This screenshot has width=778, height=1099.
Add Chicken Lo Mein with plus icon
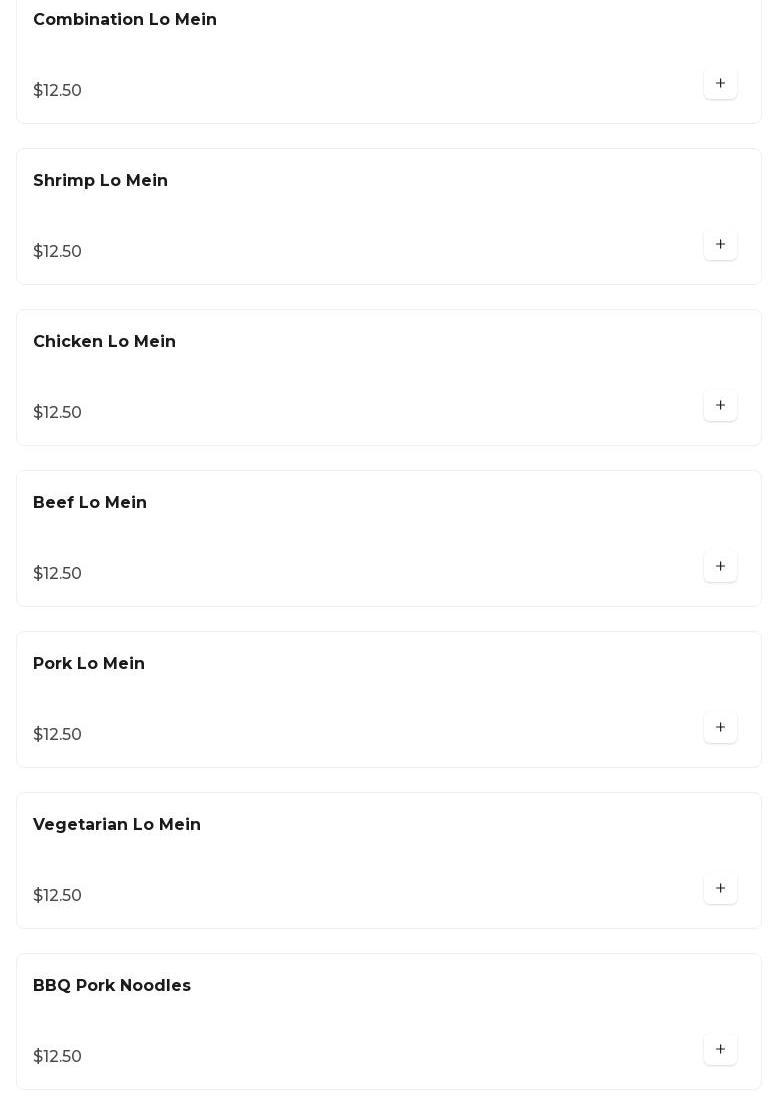pos(720,406)
